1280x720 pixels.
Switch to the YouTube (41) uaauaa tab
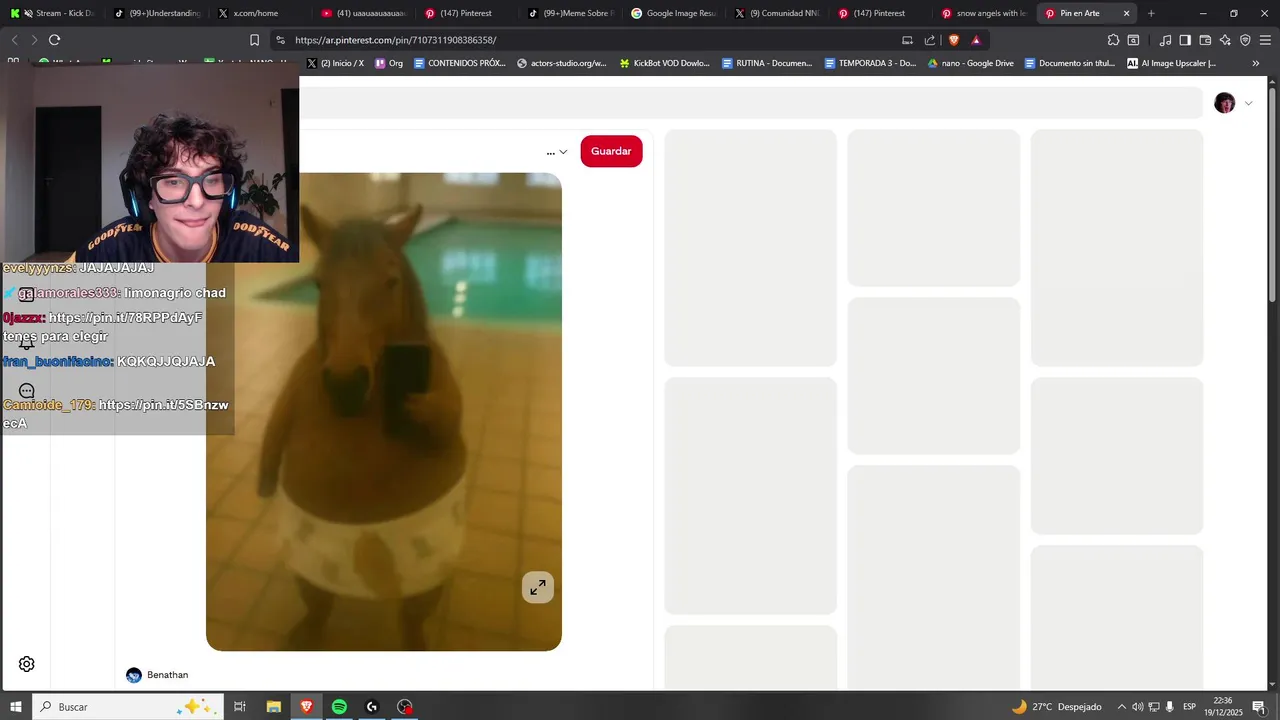click(x=362, y=13)
